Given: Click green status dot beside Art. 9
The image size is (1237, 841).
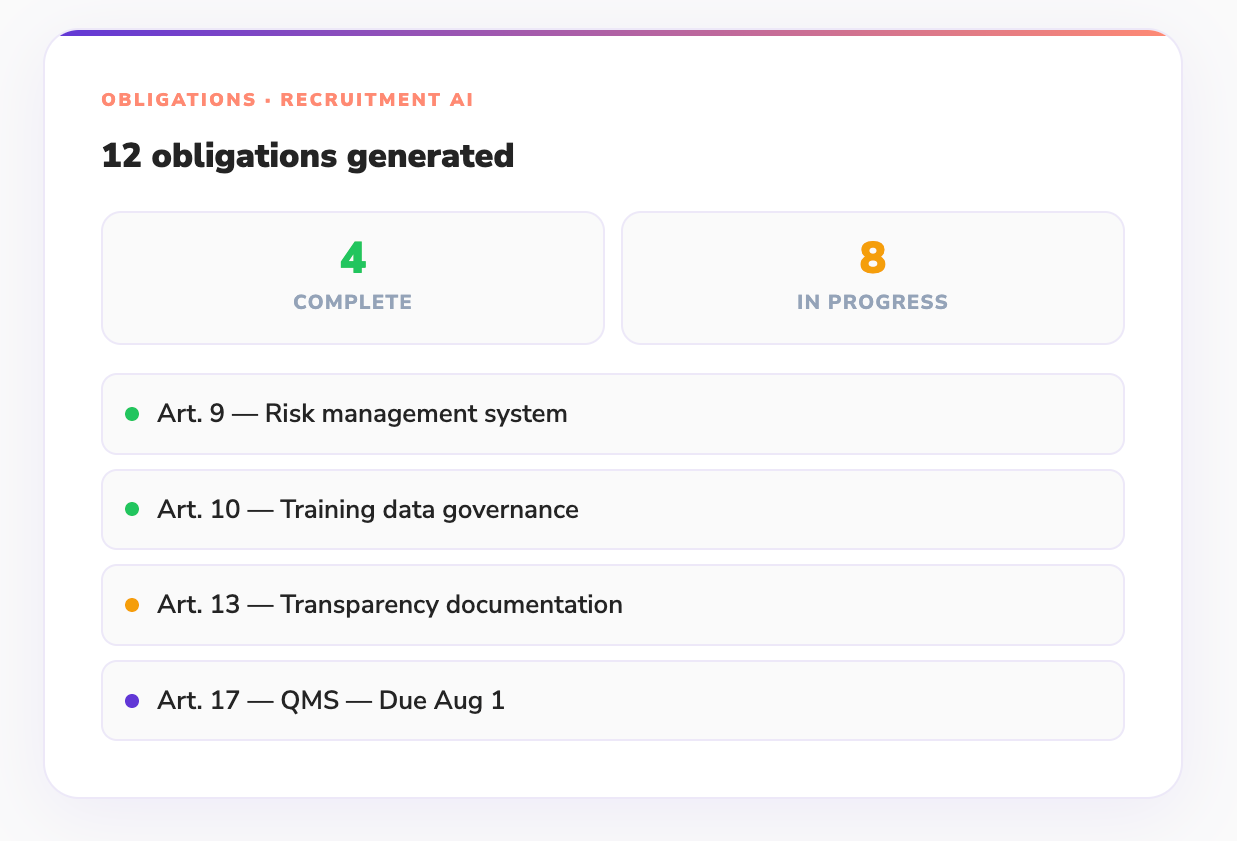Looking at the screenshot, I should 132,414.
